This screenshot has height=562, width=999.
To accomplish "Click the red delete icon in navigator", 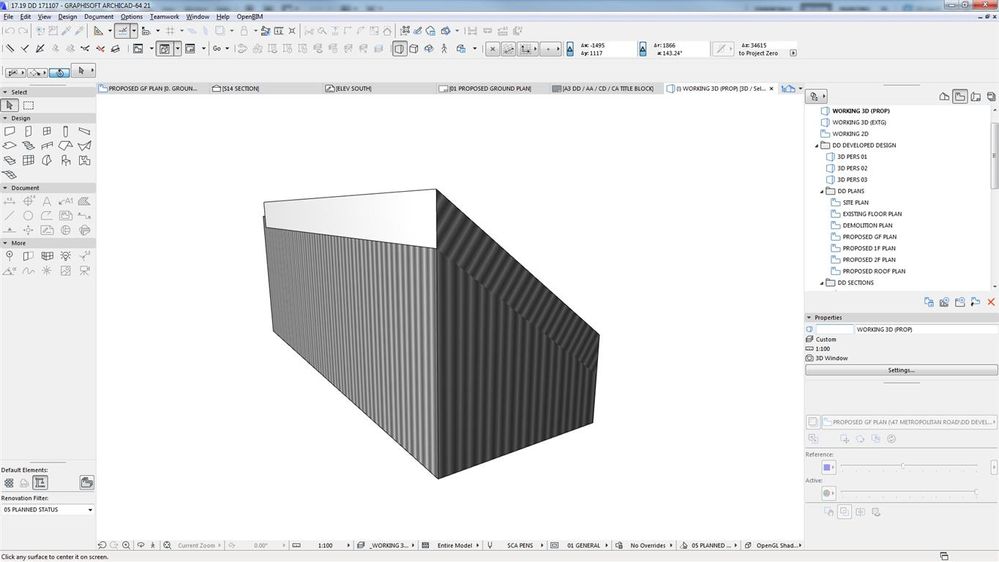I will [991, 301].
